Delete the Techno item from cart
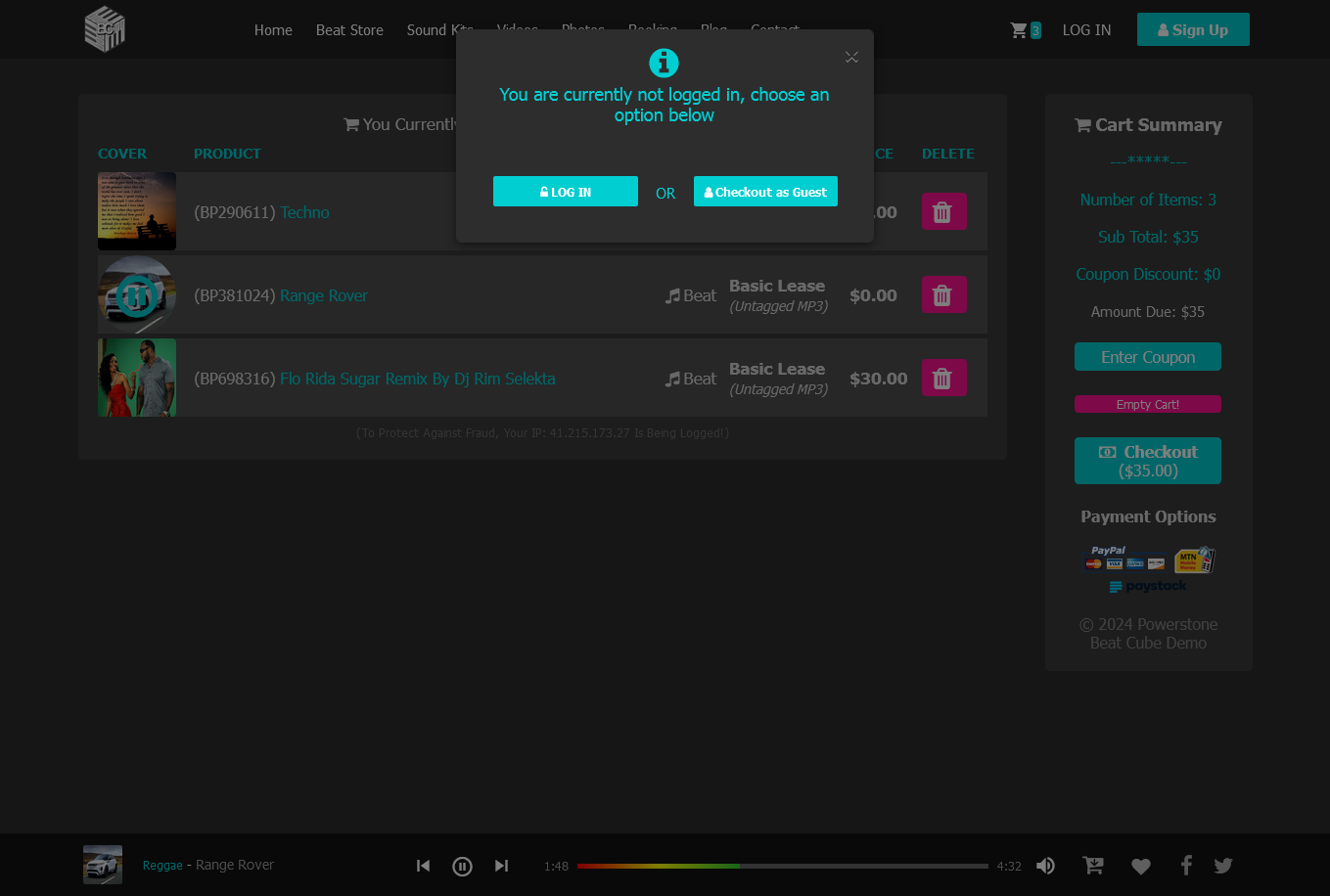Screen dimensions: 1330x896 pos(943,212)
